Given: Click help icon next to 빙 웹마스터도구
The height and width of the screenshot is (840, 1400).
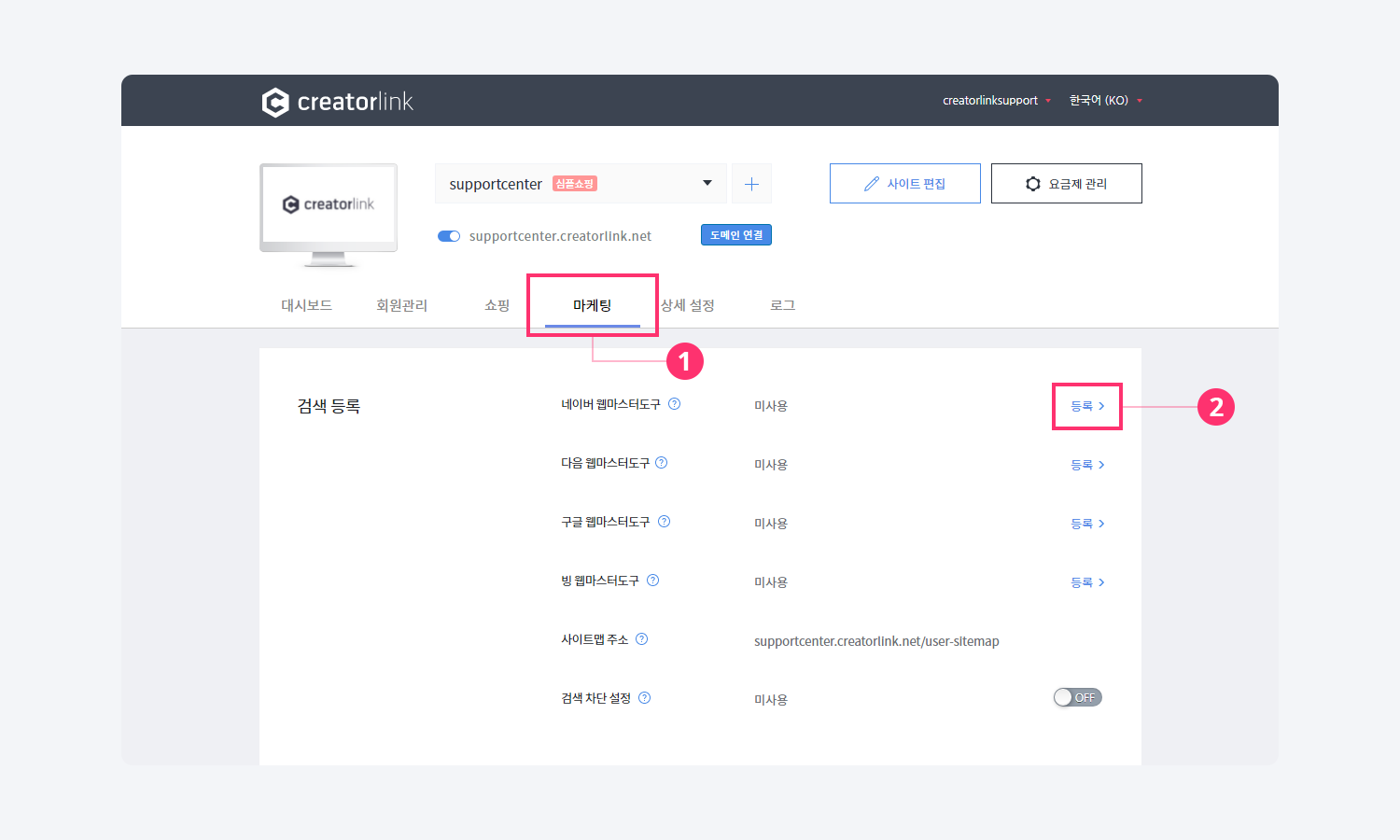Looking at the screenshot, I should tap(653, 581).
